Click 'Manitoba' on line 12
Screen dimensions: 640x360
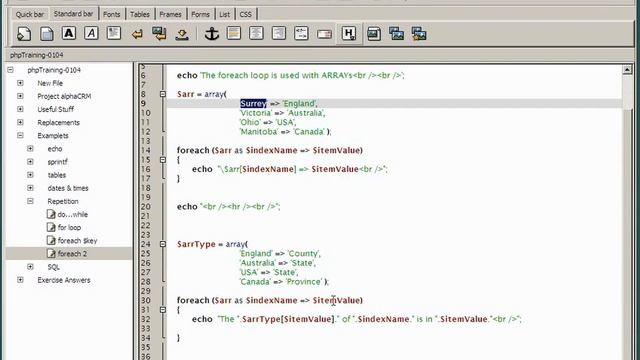point(259,131)
